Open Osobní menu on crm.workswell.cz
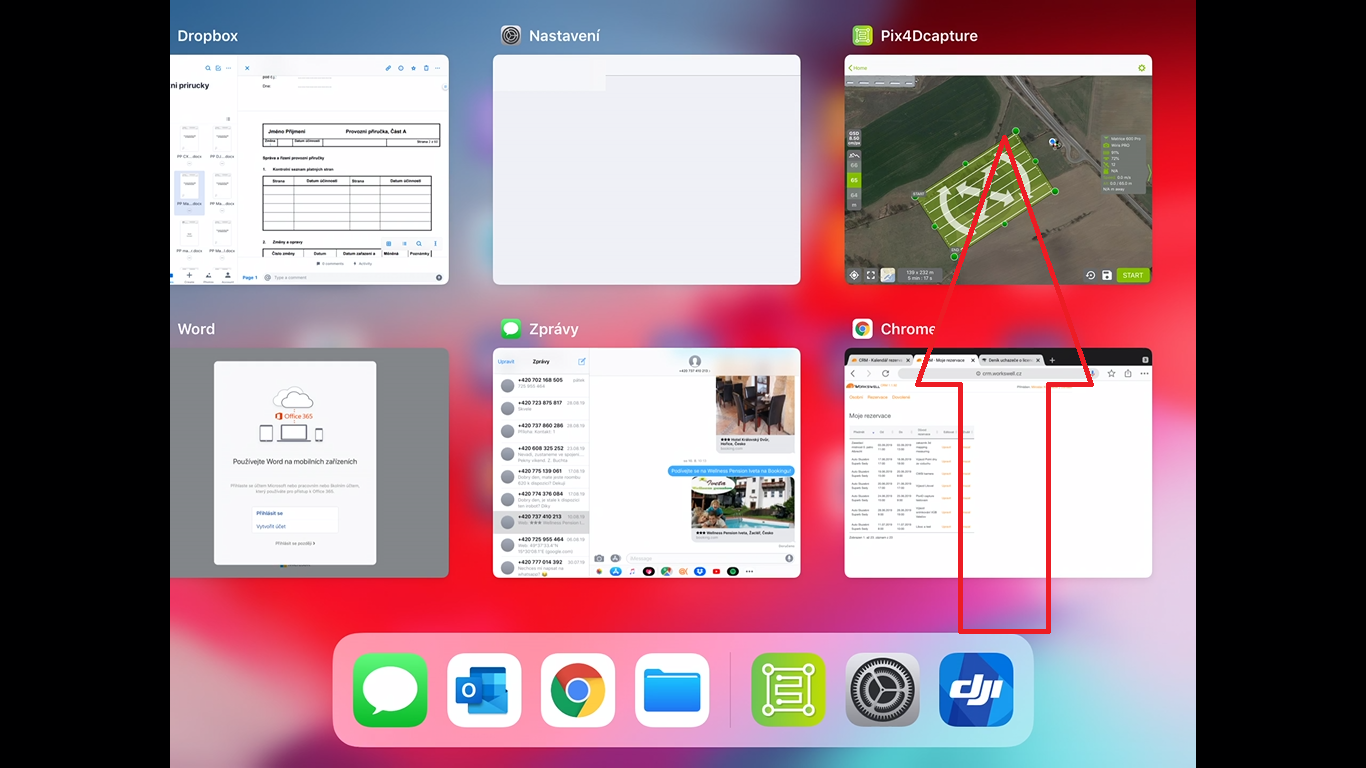The image size is (1366, 768). pos(856,397)
